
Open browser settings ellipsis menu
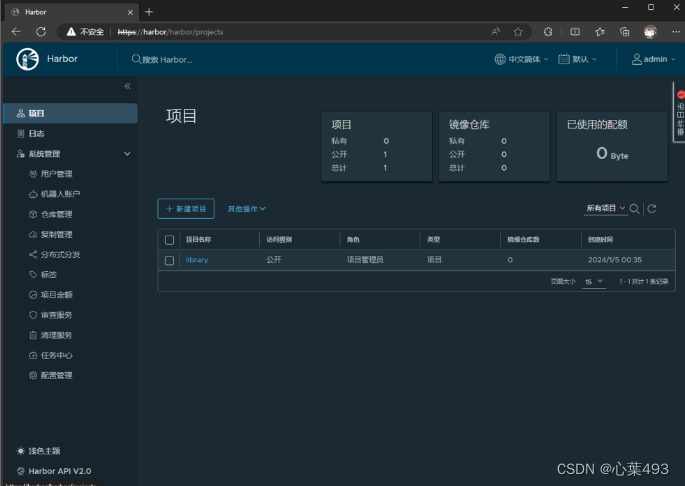[676, 32]
